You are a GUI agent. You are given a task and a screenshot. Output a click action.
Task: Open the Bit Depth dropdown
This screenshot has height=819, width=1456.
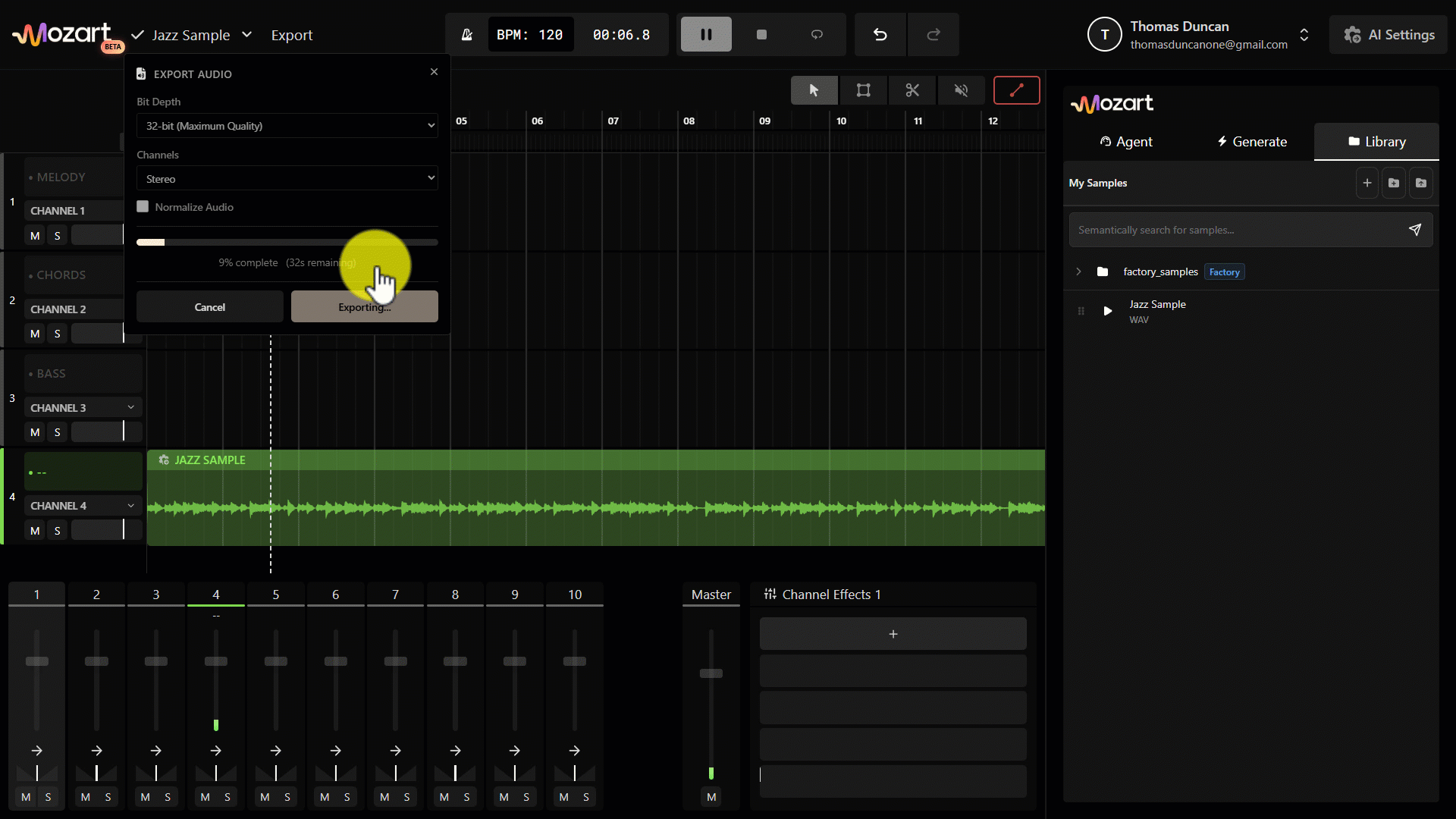[x=287, y=126]
